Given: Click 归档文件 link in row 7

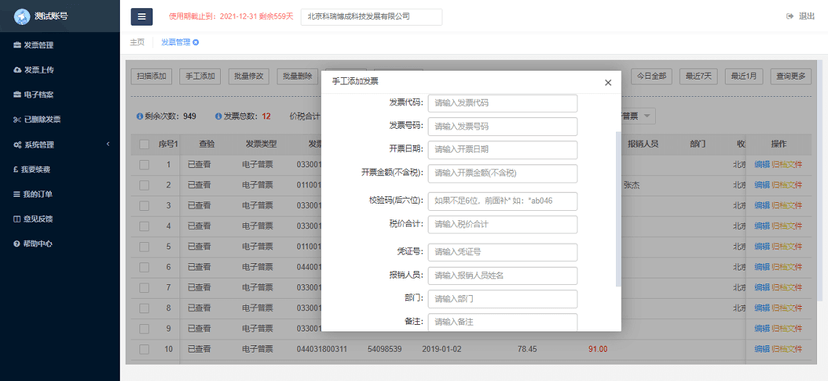Looking at the screenshot, I should pyautogui.click(x=787, y=288).
